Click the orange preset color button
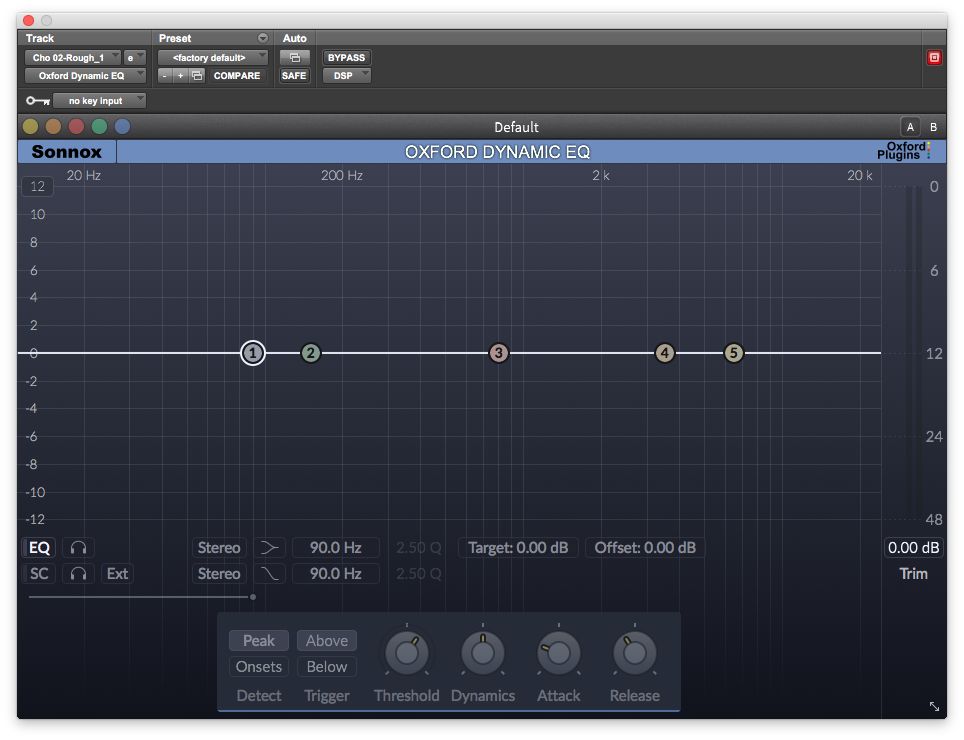The image size is (964, 740). [x=53, y=127]
